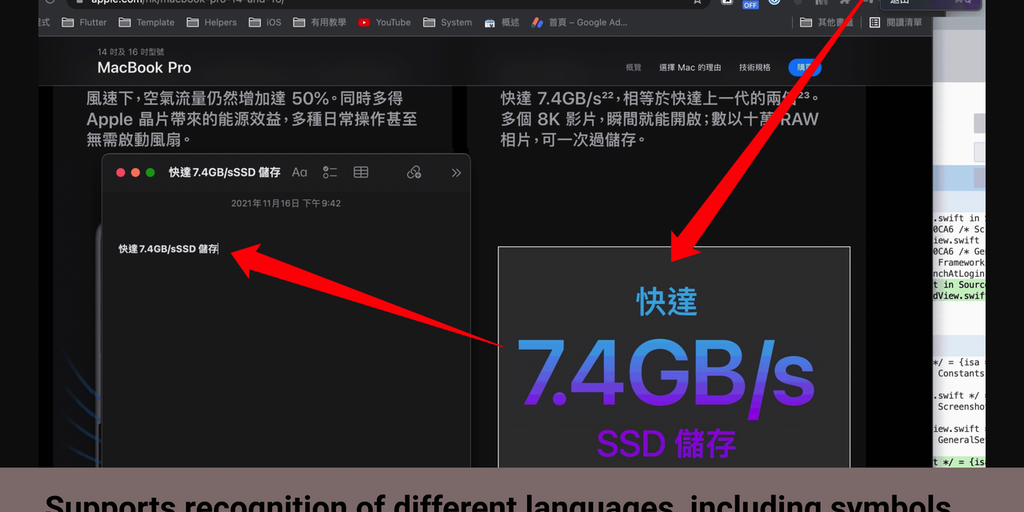The image size is (1024, 512).
Task: Insert a checklist in Notes toolbar
Action: click(x=330, y=172)
